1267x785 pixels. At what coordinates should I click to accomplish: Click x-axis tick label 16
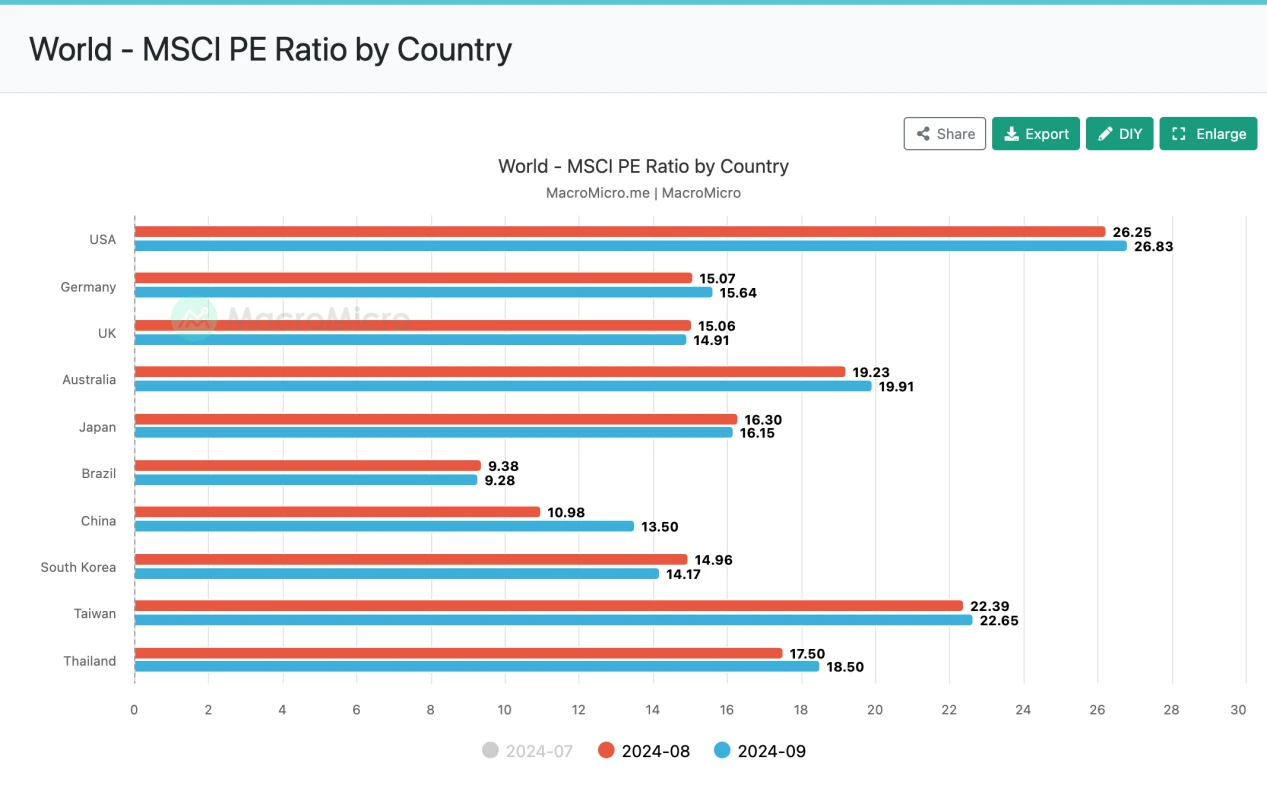pyautogui.click(x=727, y=710)
